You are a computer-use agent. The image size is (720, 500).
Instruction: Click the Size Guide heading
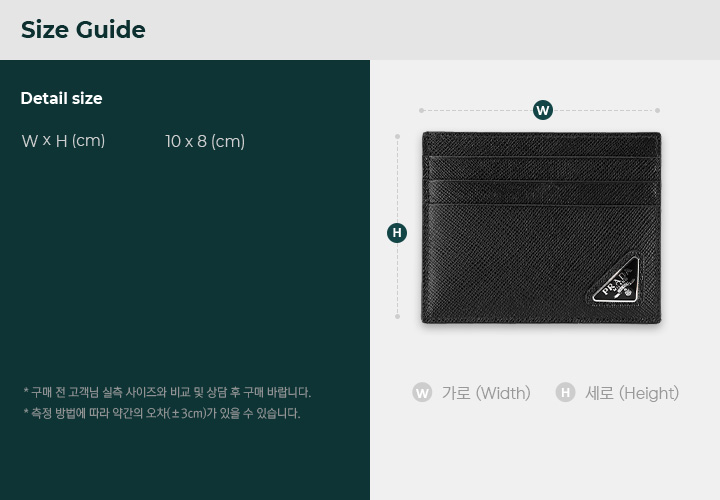(x=83, y=30)
